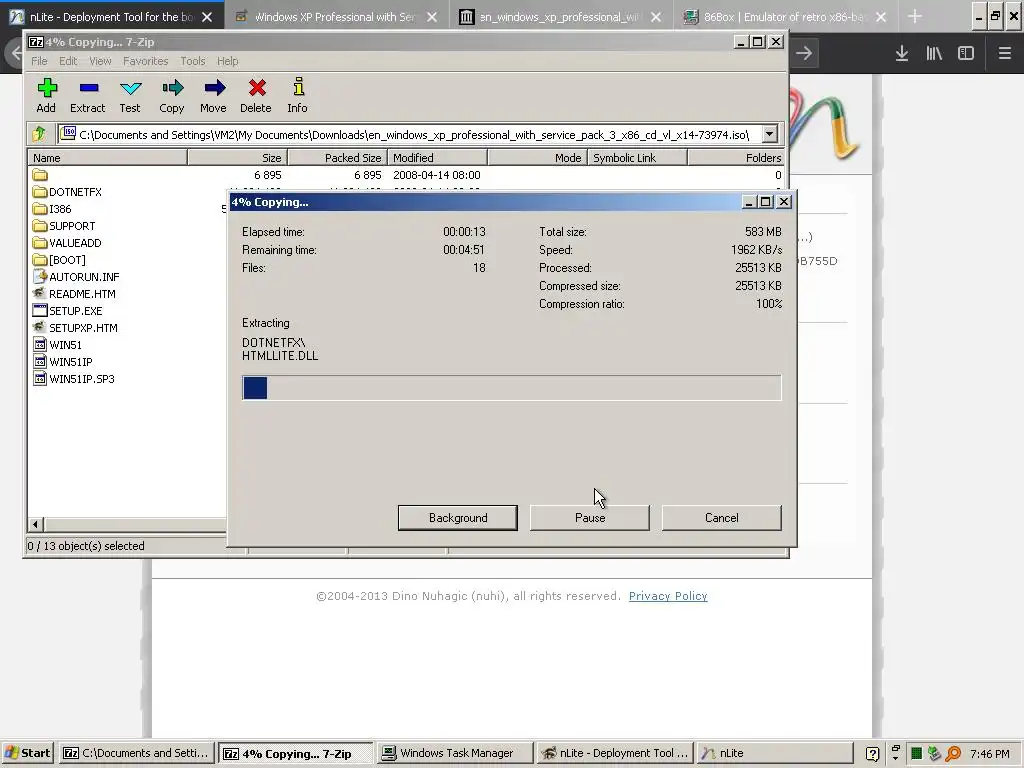This screenshot has width=1024, height=768.
Task: Click the Move toolbar icon
Action: click(214, 88)
